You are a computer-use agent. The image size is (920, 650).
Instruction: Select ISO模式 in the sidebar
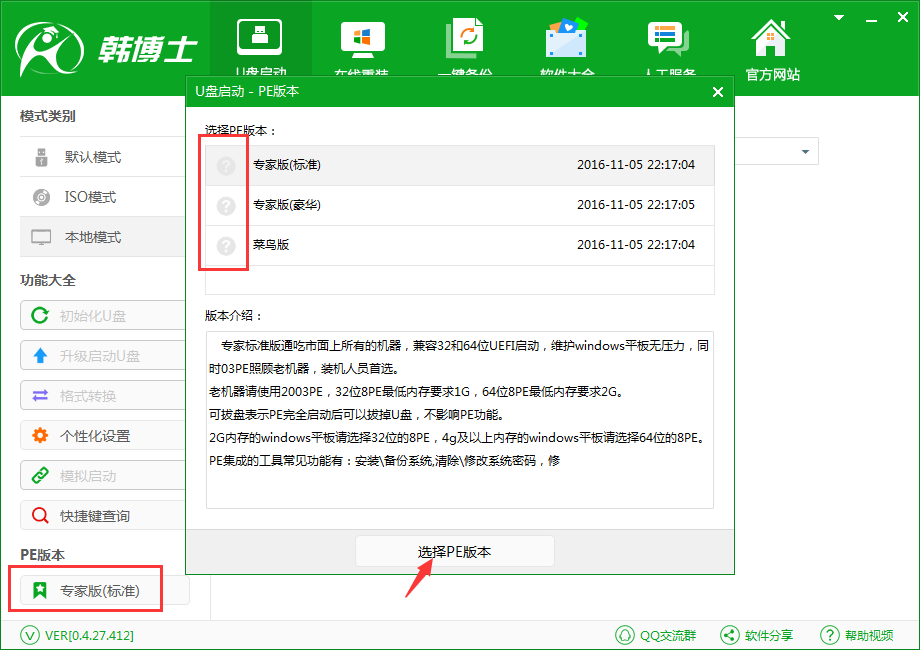pyautogui.click(x=90, y=197)
